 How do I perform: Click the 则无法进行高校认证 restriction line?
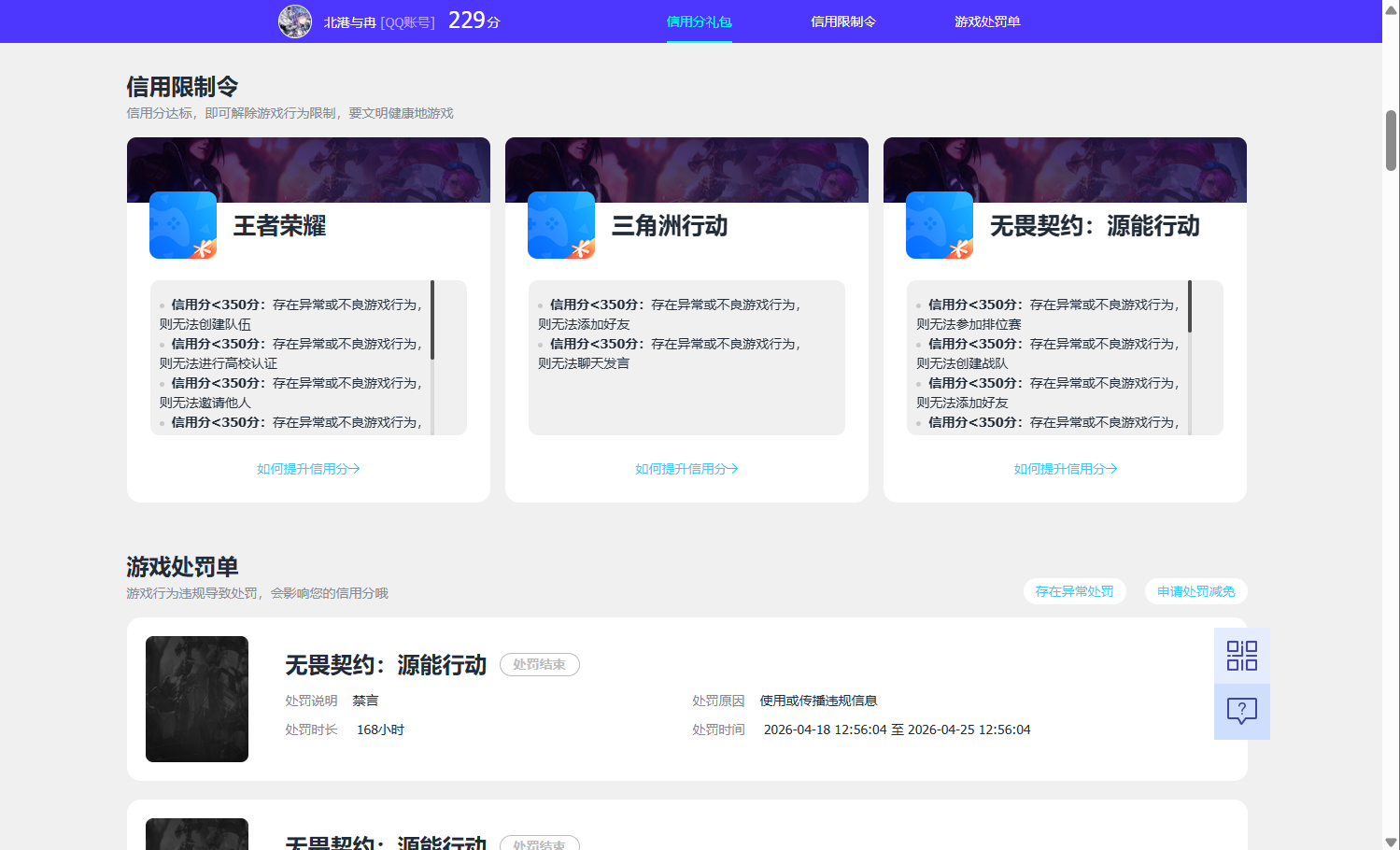click(x=219, y=363)
